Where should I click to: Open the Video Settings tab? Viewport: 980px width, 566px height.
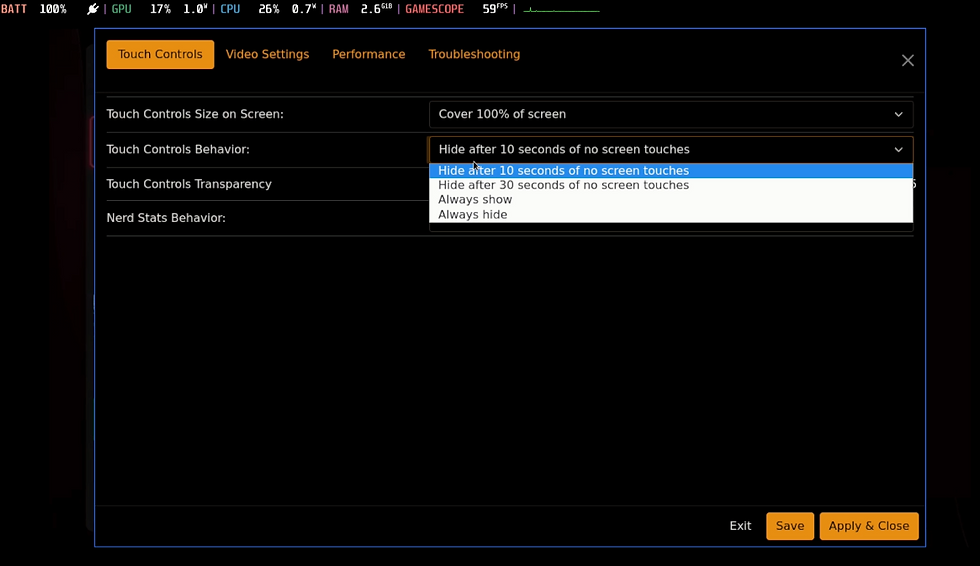268,54
